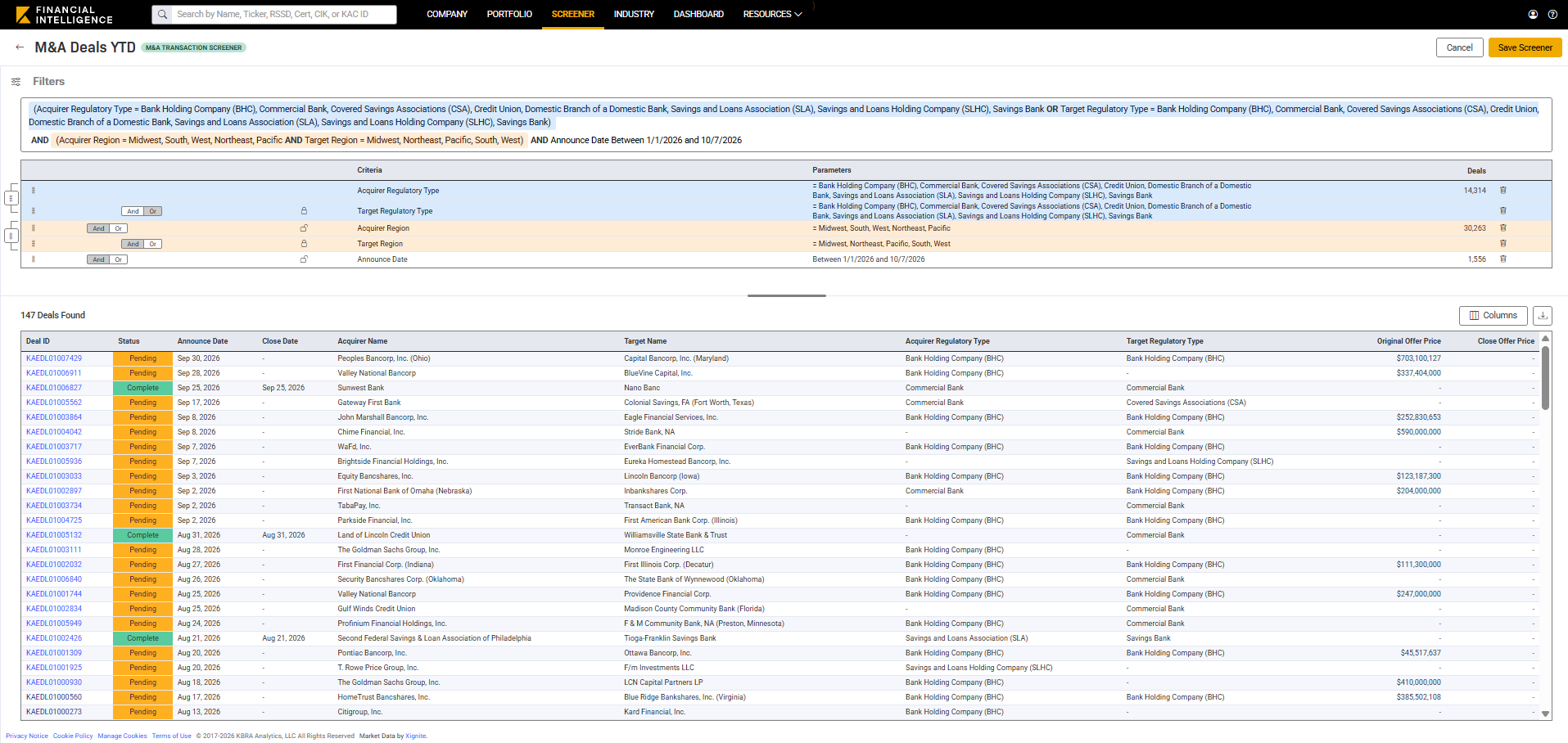The image size is (1568, 743).
Task: Click unlock icon on Announce Date row
Action: point(304,259)
